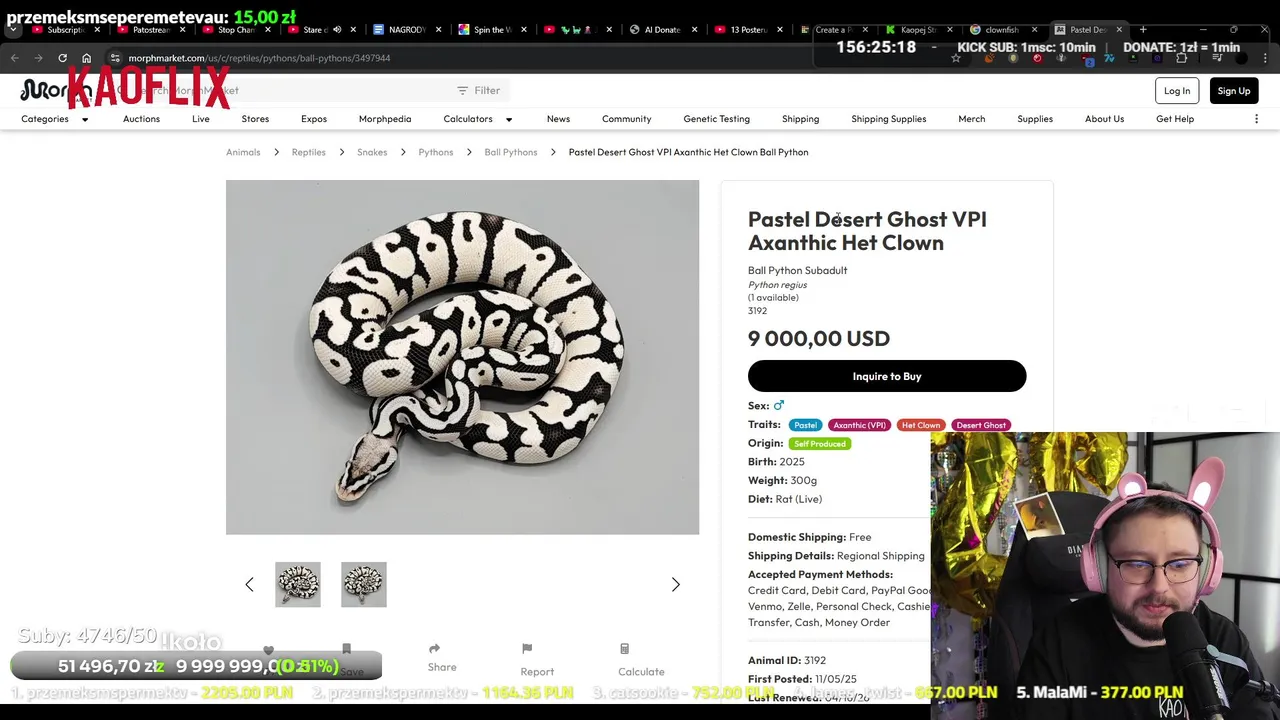Viewport: 1280px width, 720px height.
Task: Click the mute speaker icon on Stare tab
Action: 337,30
